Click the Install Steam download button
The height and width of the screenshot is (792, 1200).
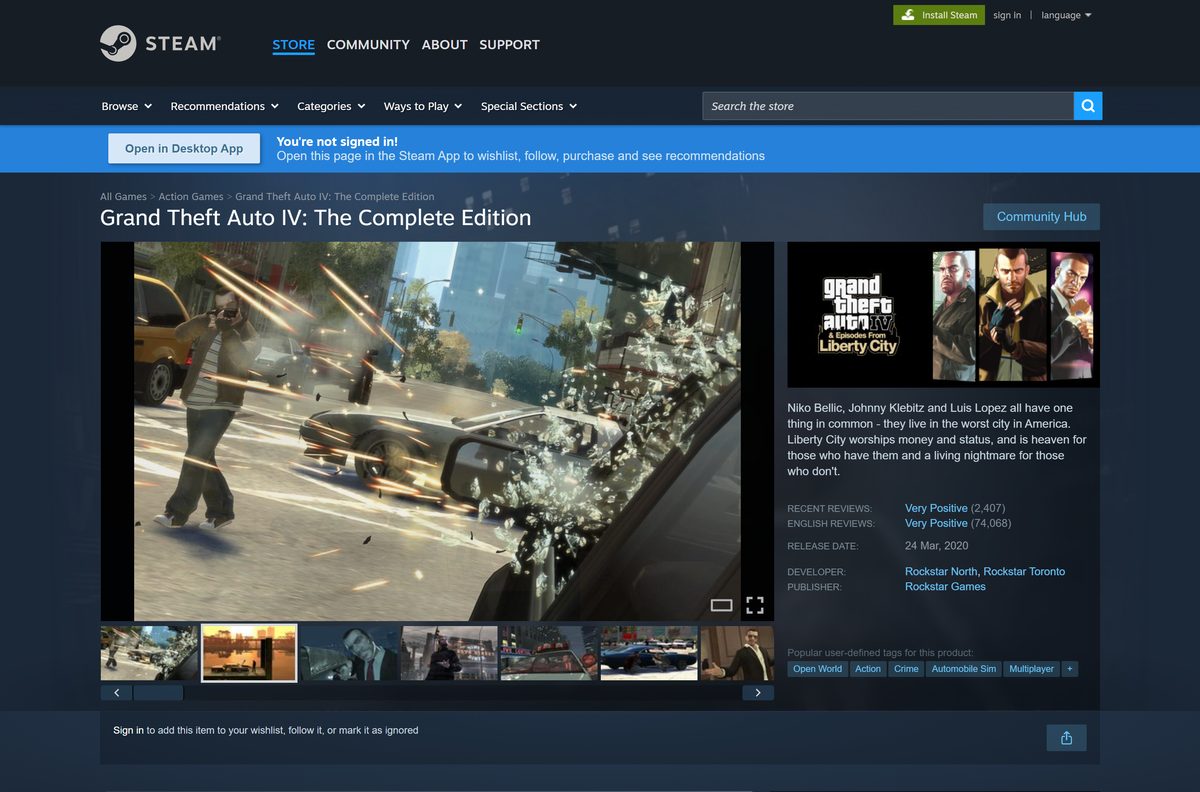point(938,15)
